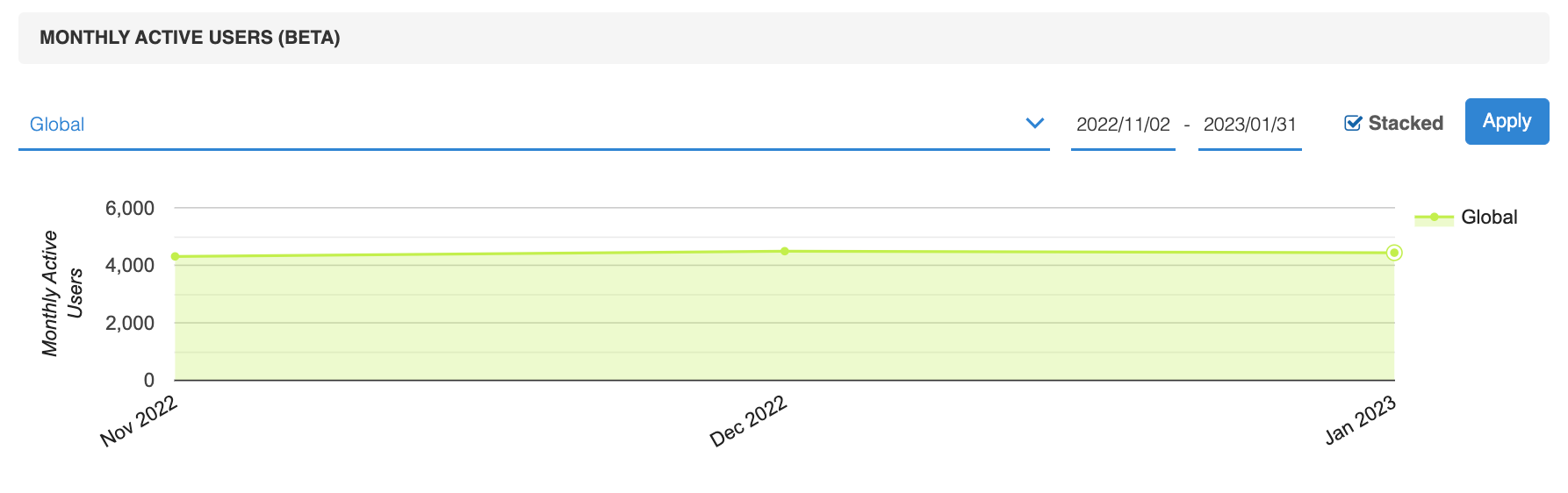Viewport: 1568px width, 493px height.
Task: Edit end date 2023/01/31 field
Action: [1249, 125]
